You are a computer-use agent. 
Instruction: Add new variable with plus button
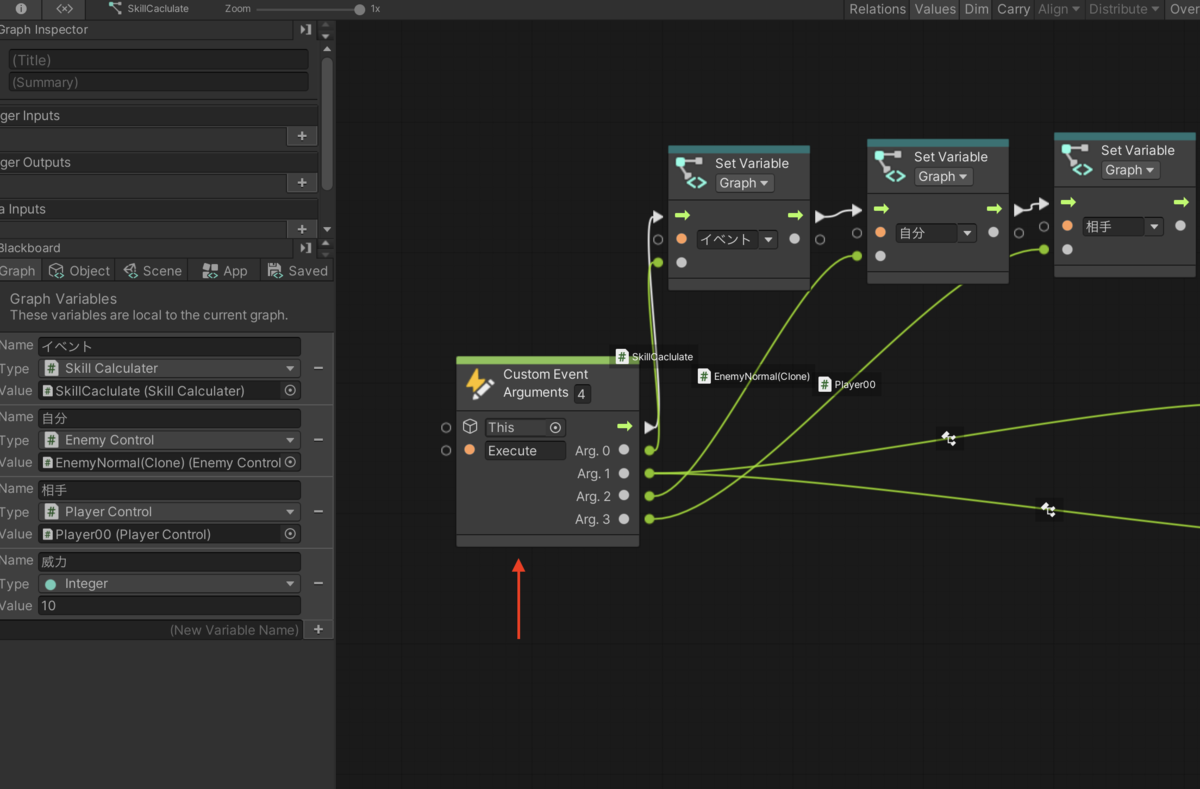[318, 630]
